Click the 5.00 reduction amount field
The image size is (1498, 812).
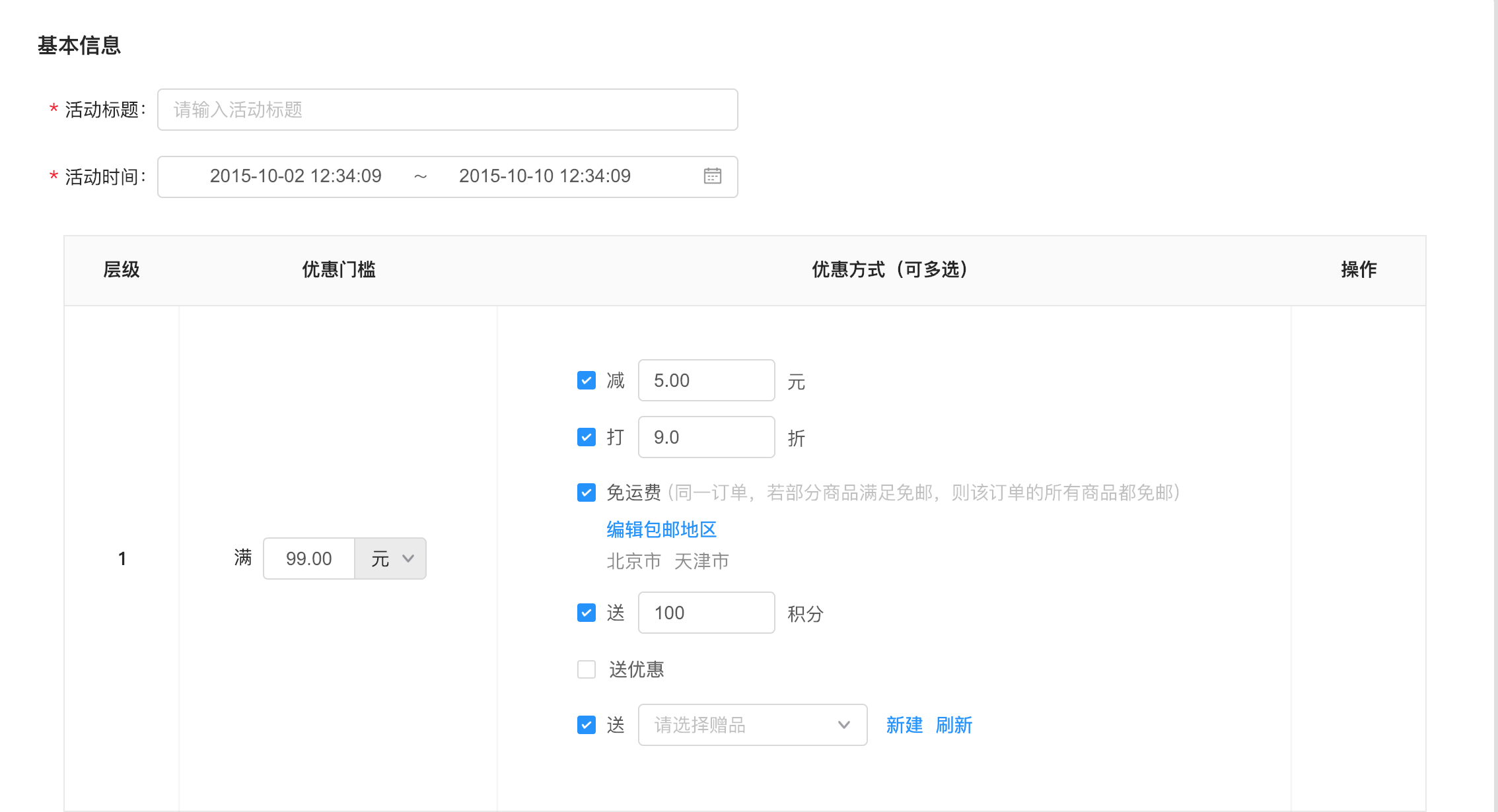pos(705,380)
